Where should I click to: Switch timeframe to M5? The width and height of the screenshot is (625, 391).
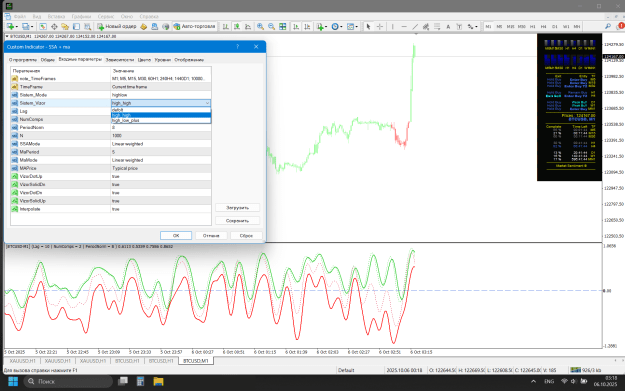coord(499,26)
